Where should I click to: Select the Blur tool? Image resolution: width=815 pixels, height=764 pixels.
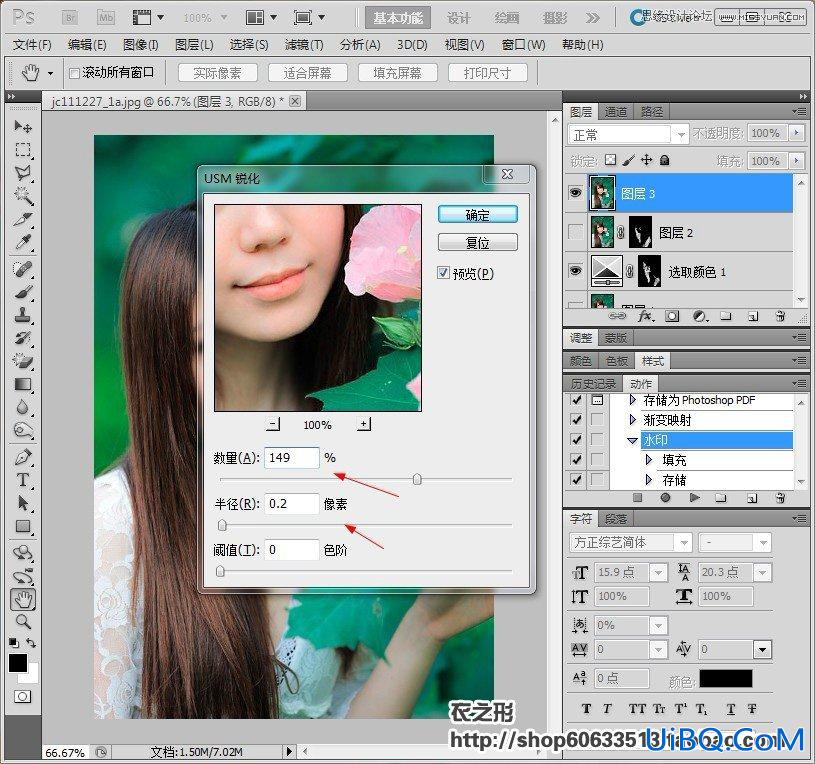(x=22, y=407)
